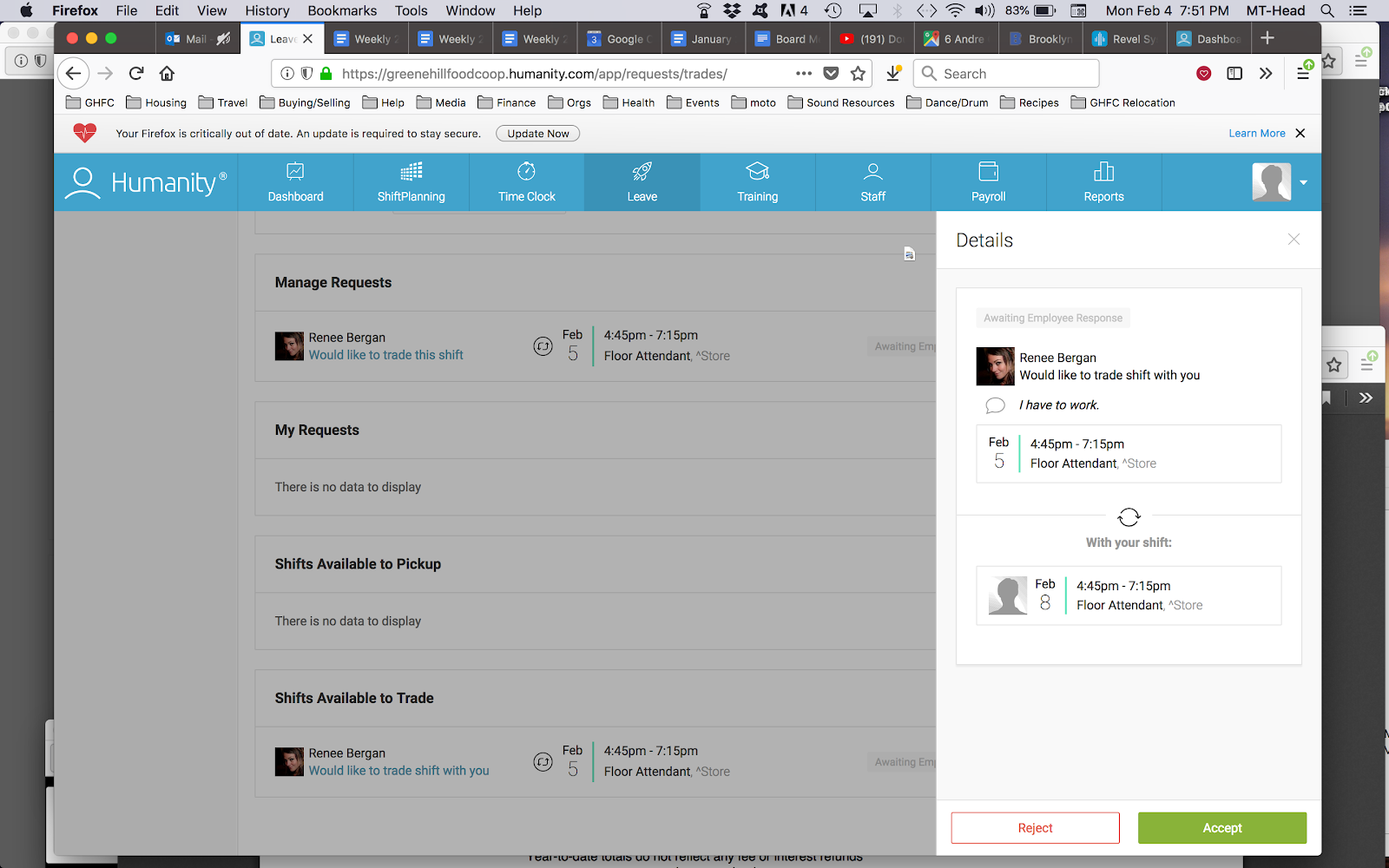Close the Details panel

tap(1294, 240)
